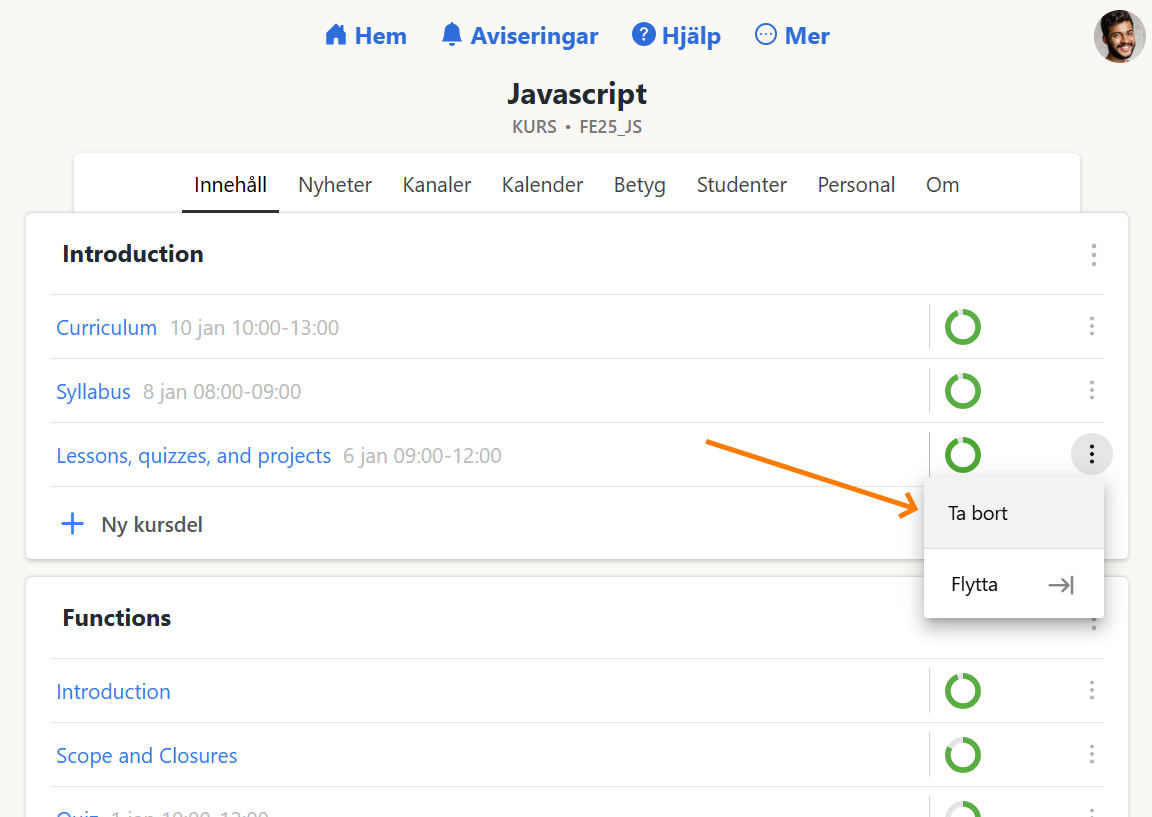Click Syllabus progress ring indicator
The image size is (1152, 817).
[x=963, y=391]
